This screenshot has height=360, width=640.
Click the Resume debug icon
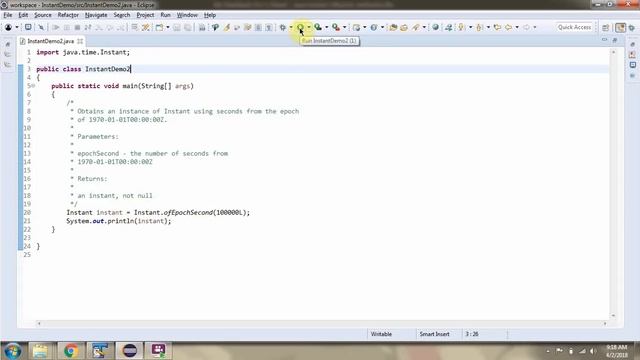[56, 27]
